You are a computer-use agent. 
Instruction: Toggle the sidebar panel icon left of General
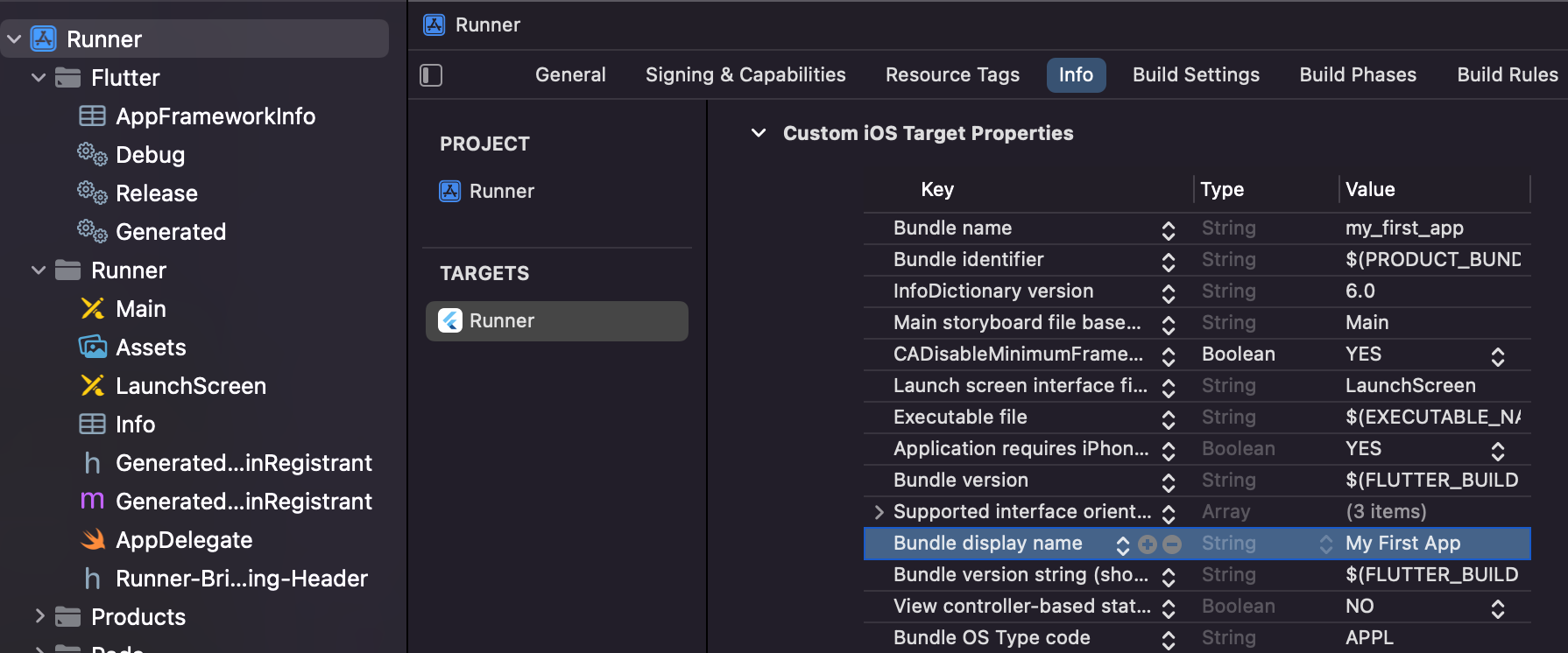tap(431, 75)
